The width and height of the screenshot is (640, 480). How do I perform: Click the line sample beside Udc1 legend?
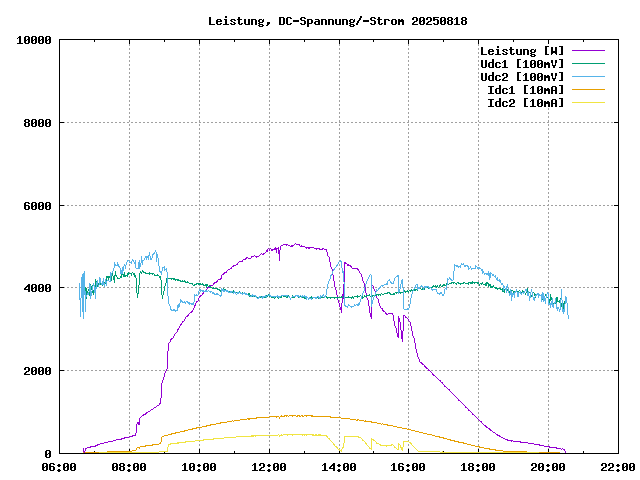pyautogui.click(x=588, y=64)
